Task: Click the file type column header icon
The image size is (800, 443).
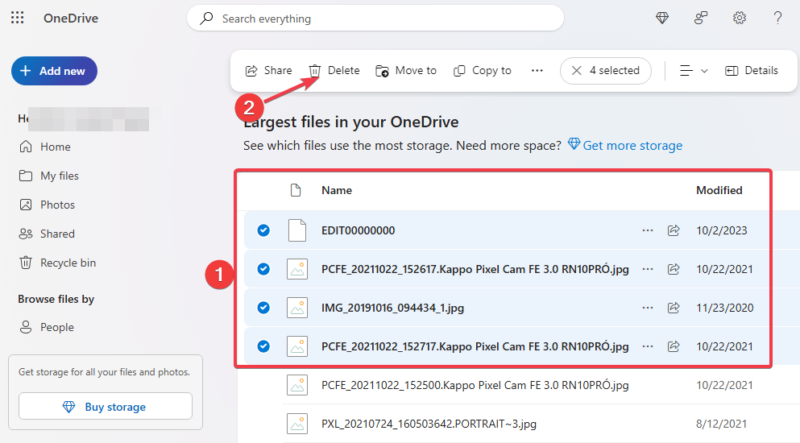Action: coord(295,190)
